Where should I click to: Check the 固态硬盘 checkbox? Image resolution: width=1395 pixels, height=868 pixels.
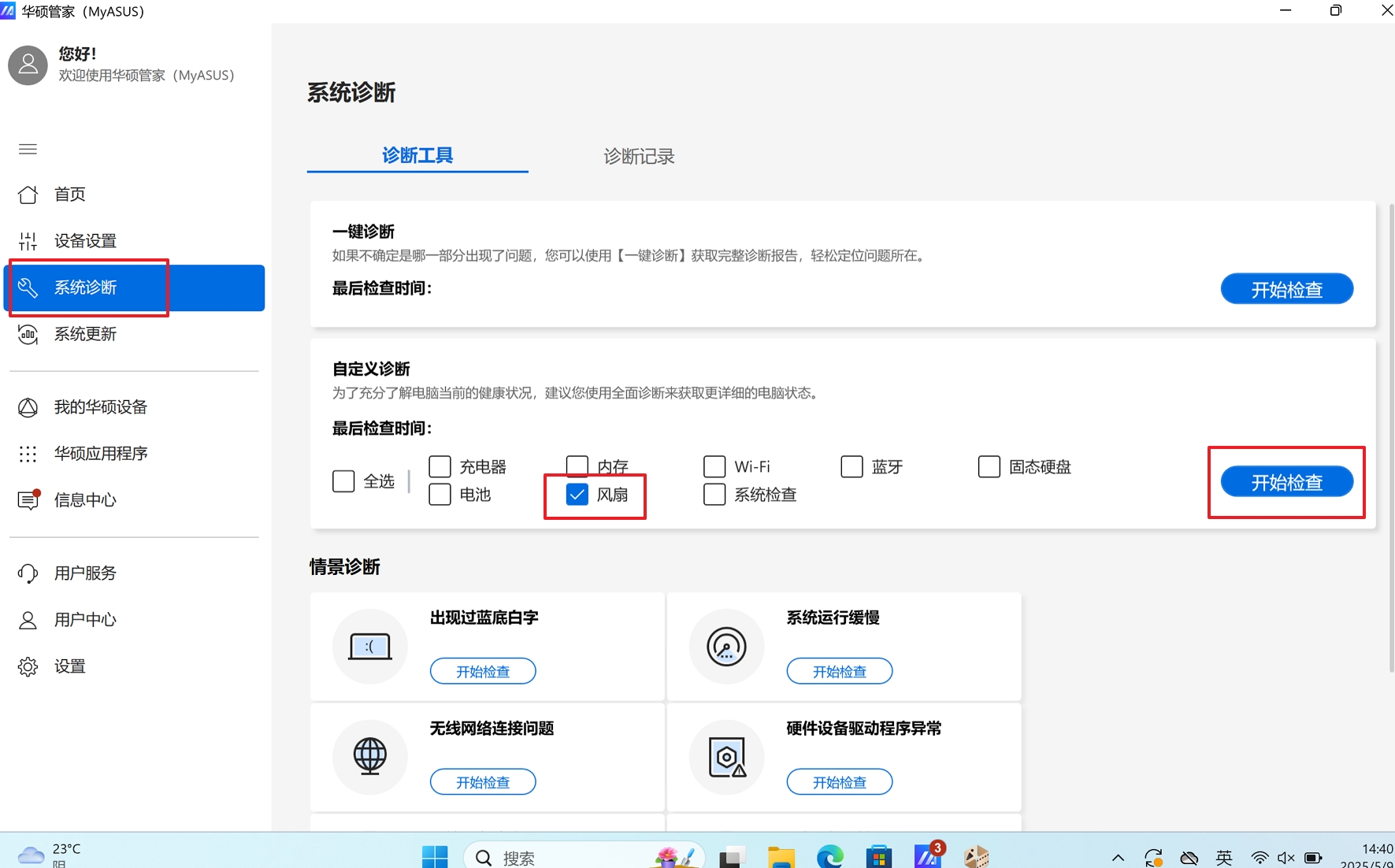(x=989, y=466)
